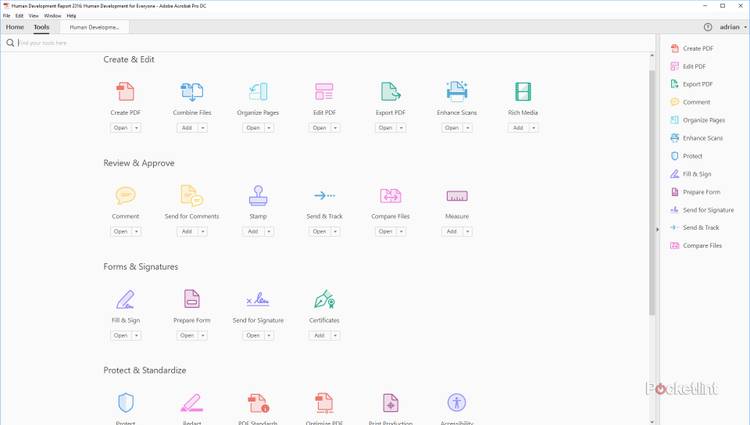Open Prepare Form shortcut in right pane
The width and height of the screenshot is (750, 425).
point(695,192)
